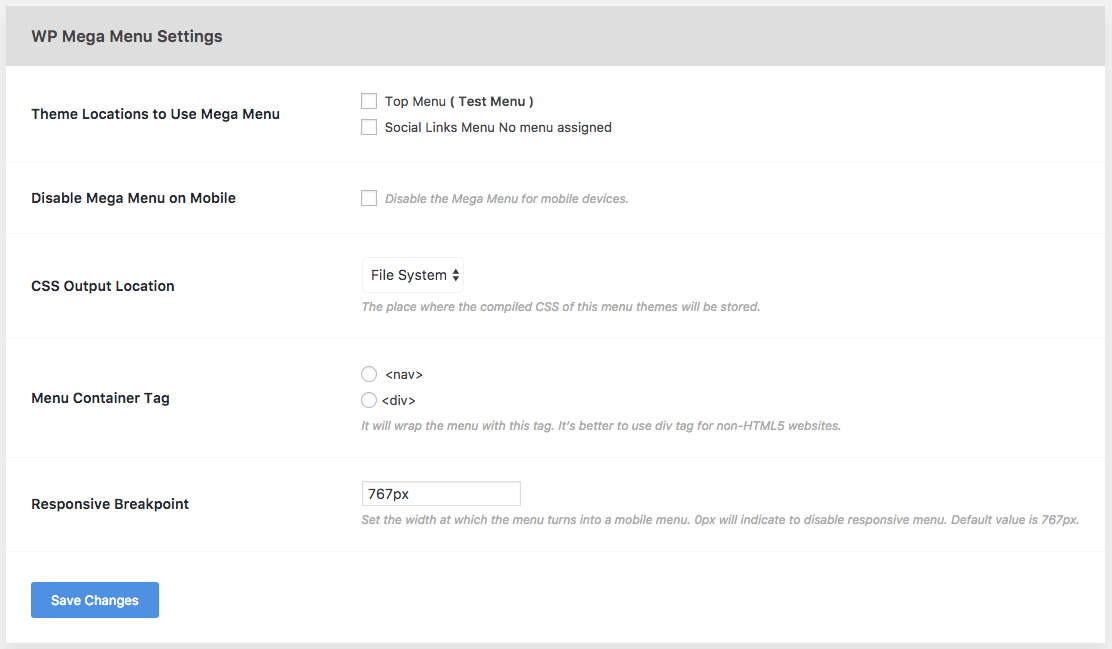
Task: Click the Theme Locations to Use Mega Menu label
Action: (155, 114)
